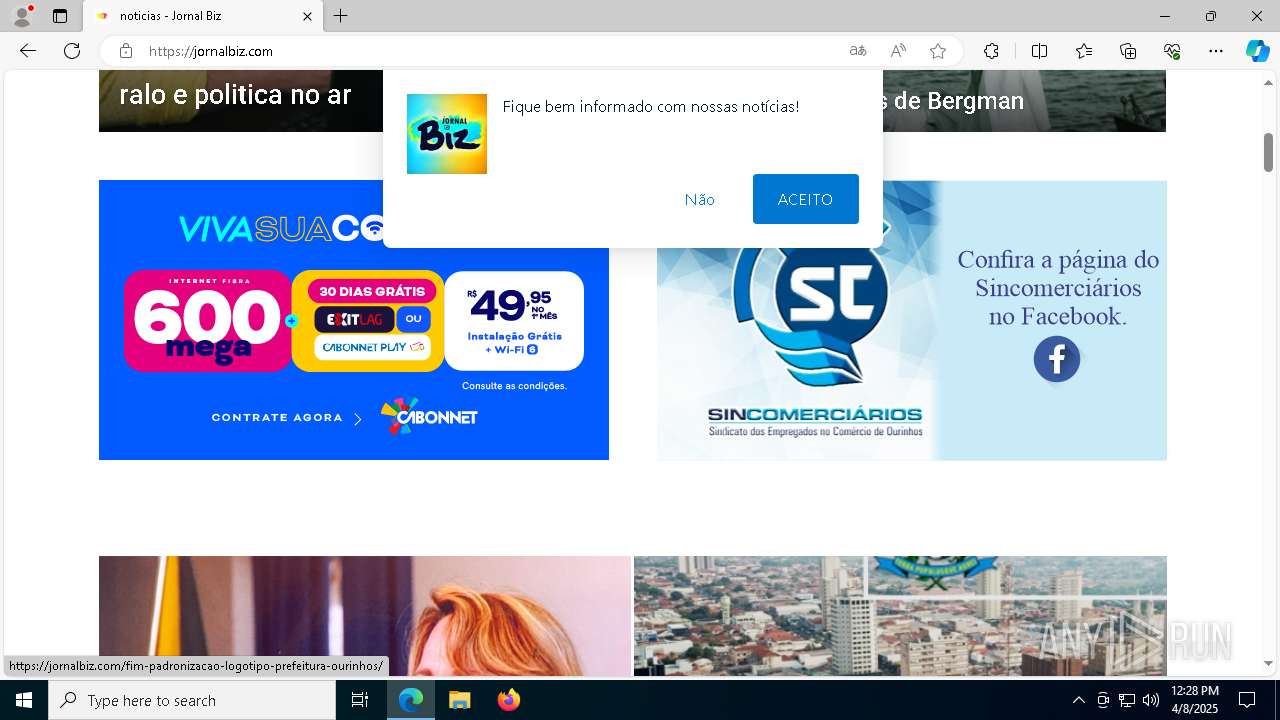The image size is (1280, 720).
Task: Open a new tab with plus
Action: [341, 16]
